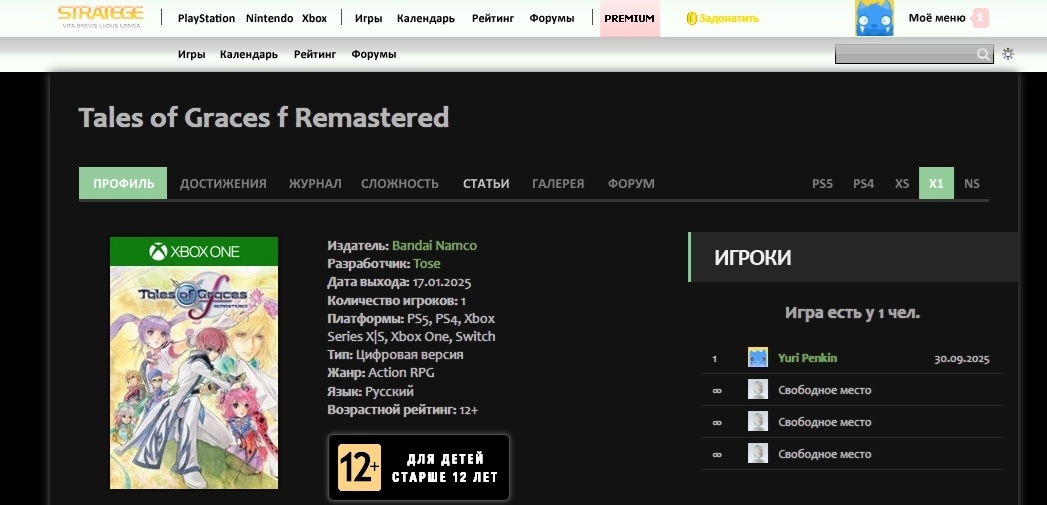Click the 12+ age rating badge
This screenshot has height=505, width=1047.
(419, 467)
